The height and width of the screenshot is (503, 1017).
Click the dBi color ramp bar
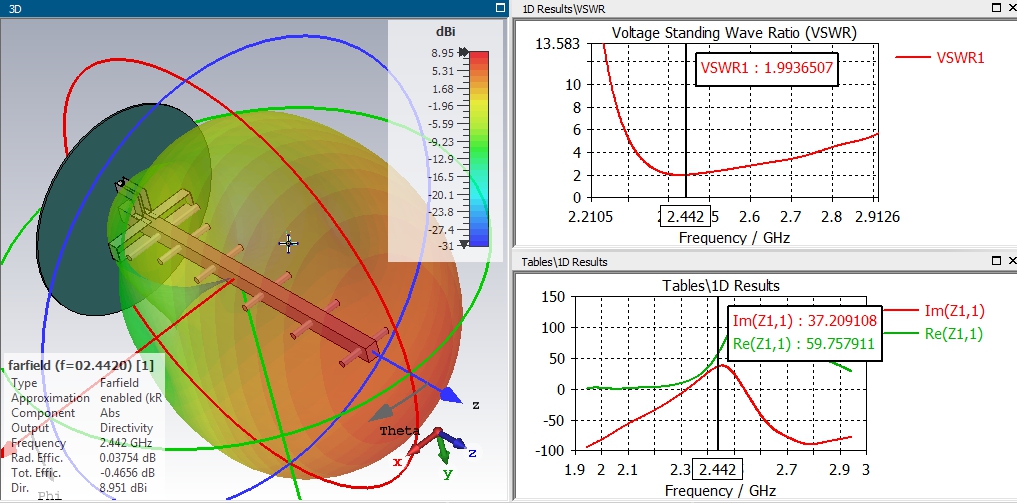(478, 148)
